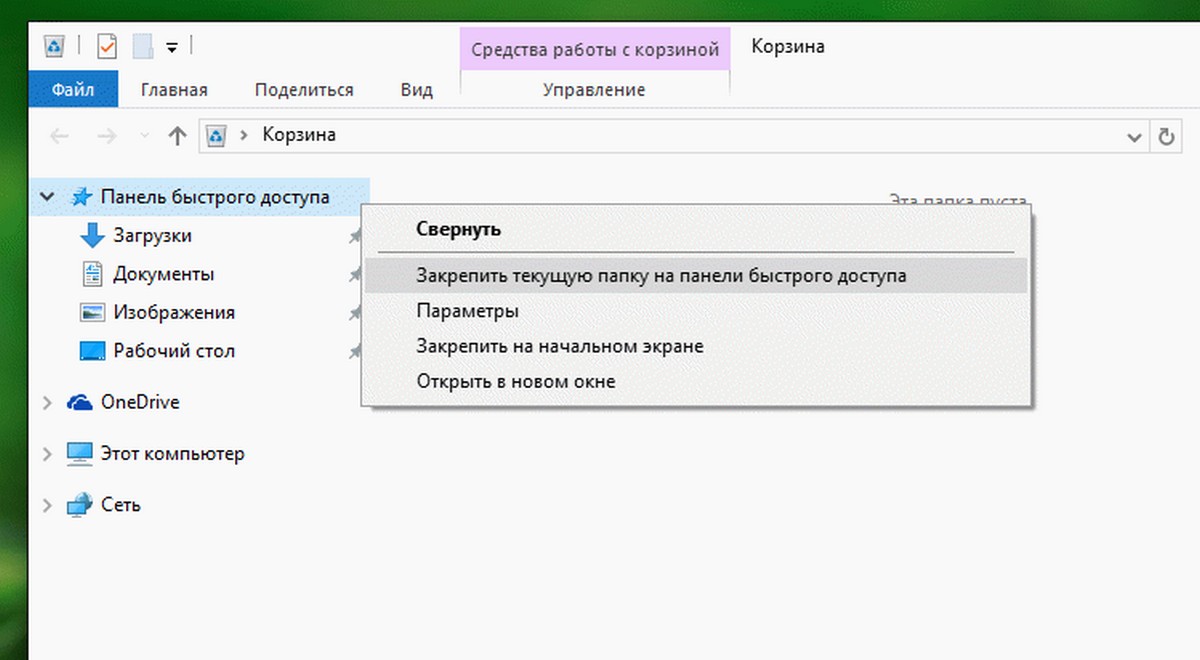Click the Recycle Bin icon in title bar
Screen dimensions: 1200x660
pyautogui.click(x=56, y=46)
